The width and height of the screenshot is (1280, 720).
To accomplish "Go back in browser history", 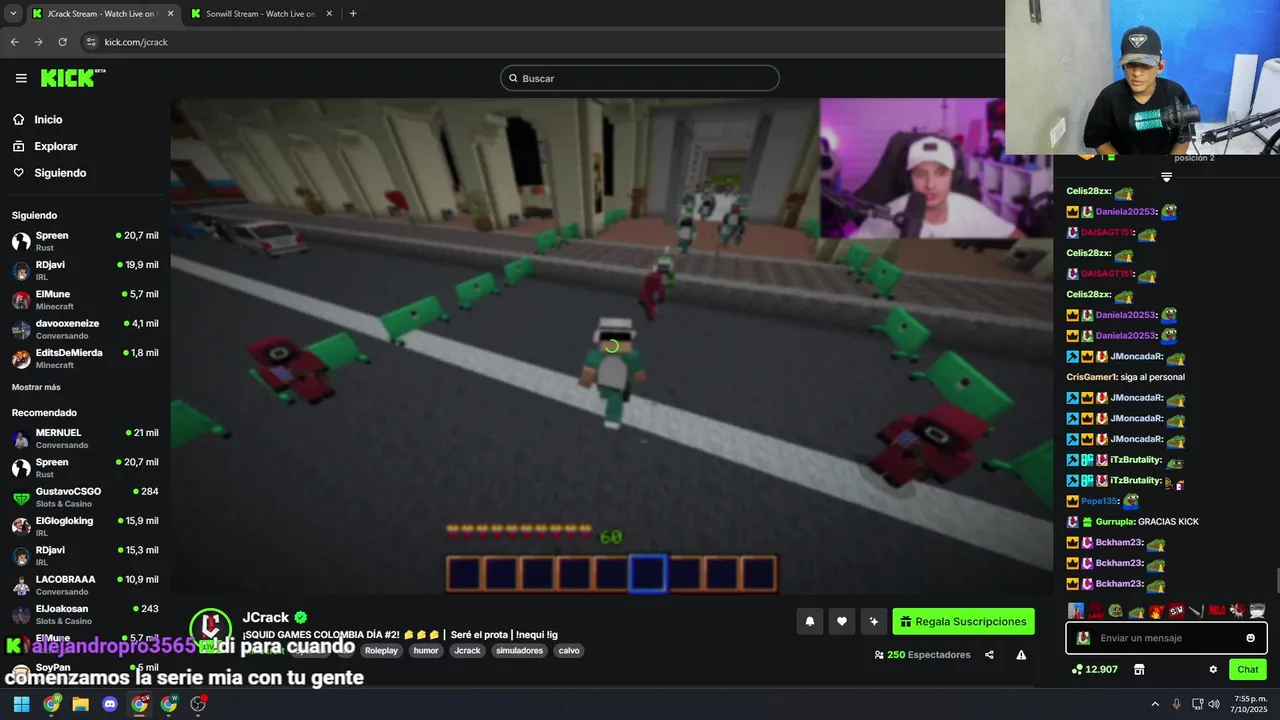I will 14,42.
